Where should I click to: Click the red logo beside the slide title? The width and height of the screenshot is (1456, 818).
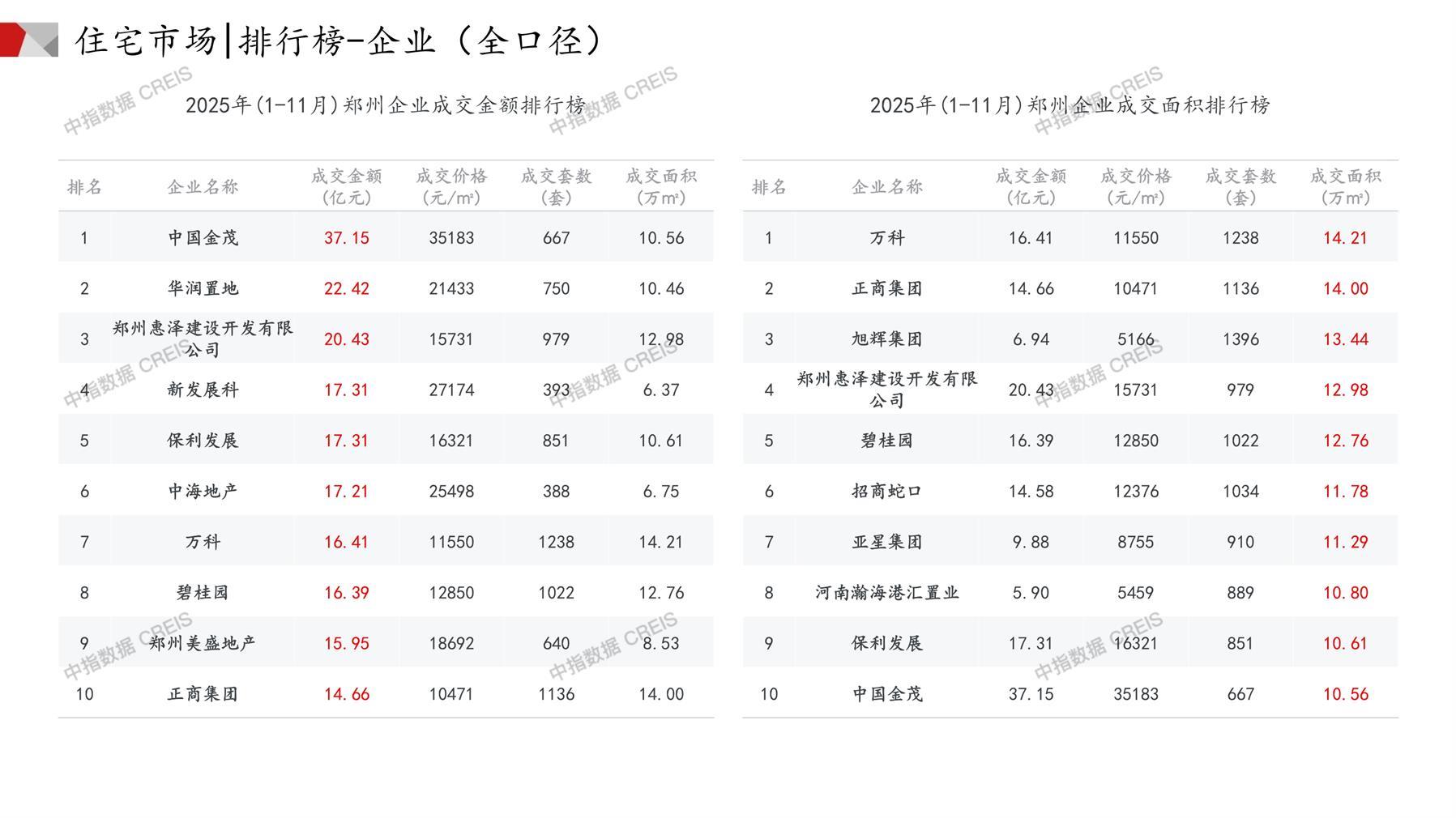(x=28, y=40)
